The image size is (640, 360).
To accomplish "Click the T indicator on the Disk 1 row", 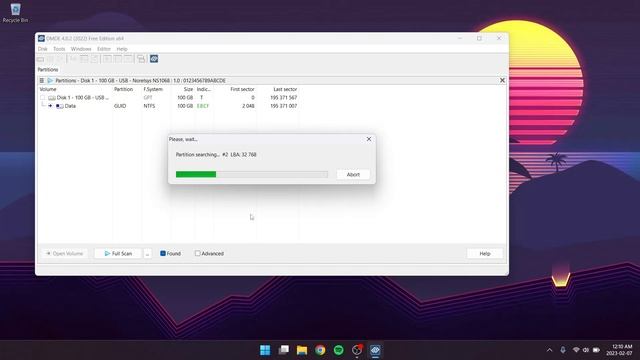I will tap(201, 98).
